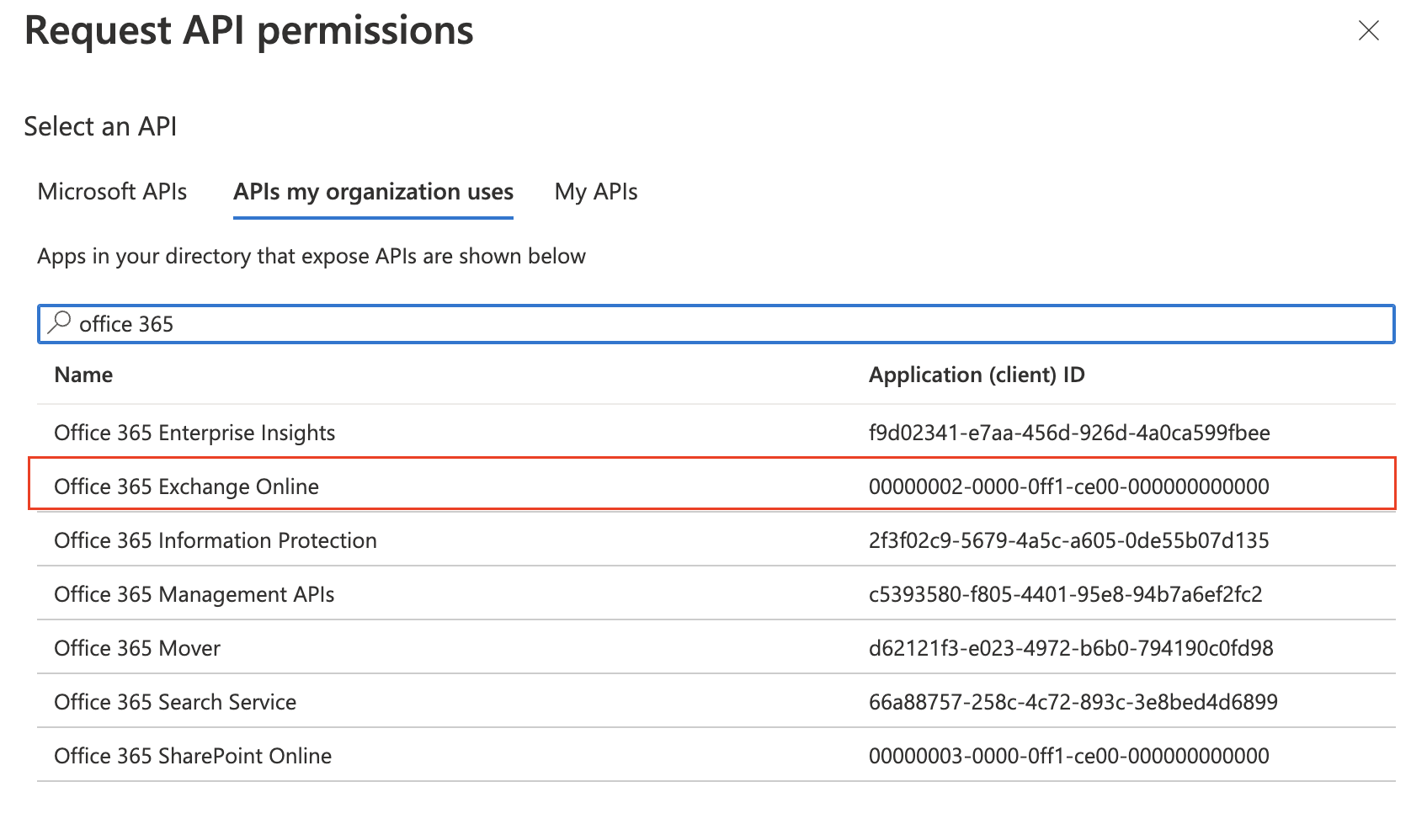The height and width of the screenshot is (840, 1411).
Task: Close the Request API permissions panel
Action: coord(1368,31)
